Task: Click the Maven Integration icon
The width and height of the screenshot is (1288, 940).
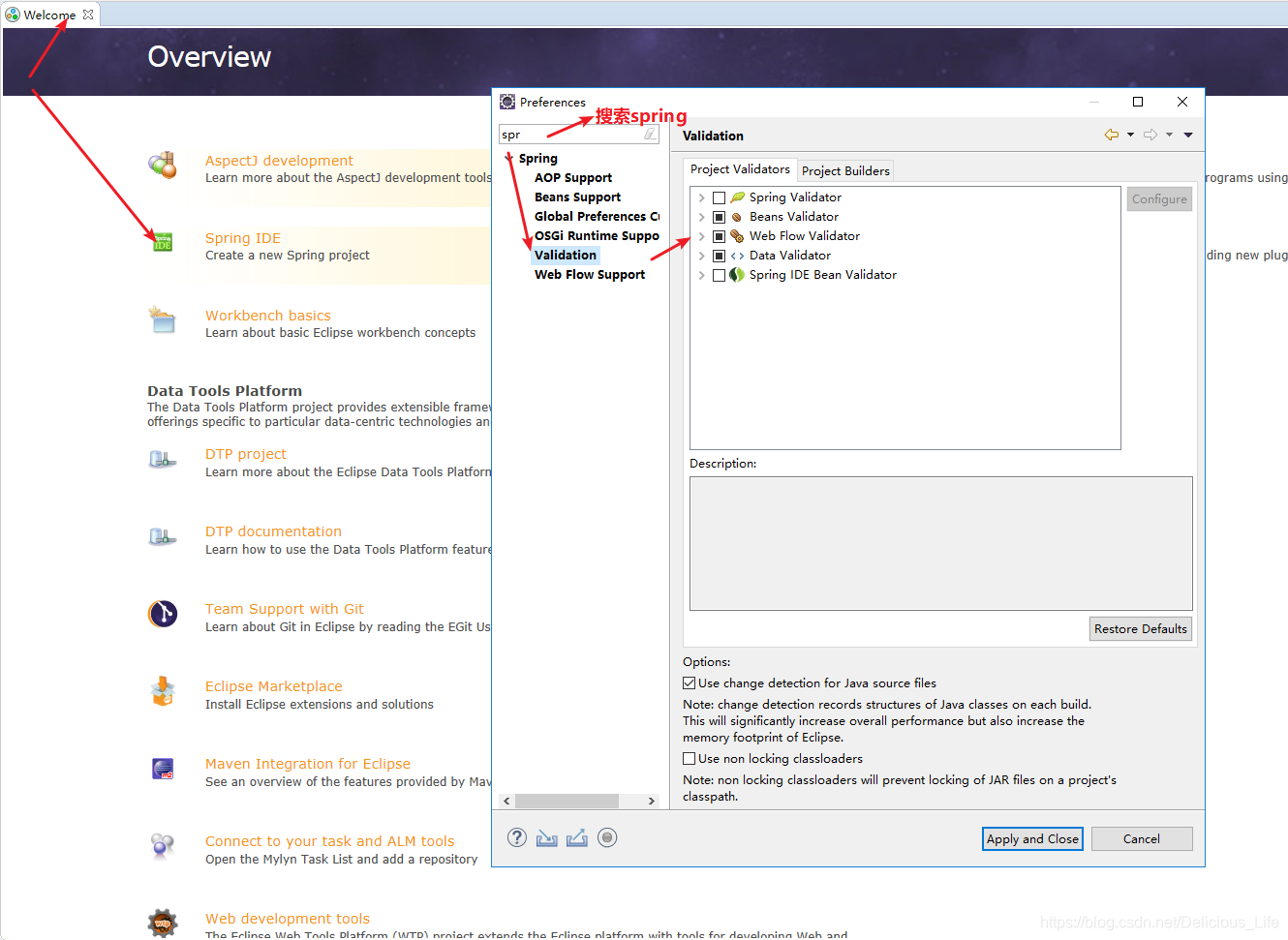Action: [163, 770]
